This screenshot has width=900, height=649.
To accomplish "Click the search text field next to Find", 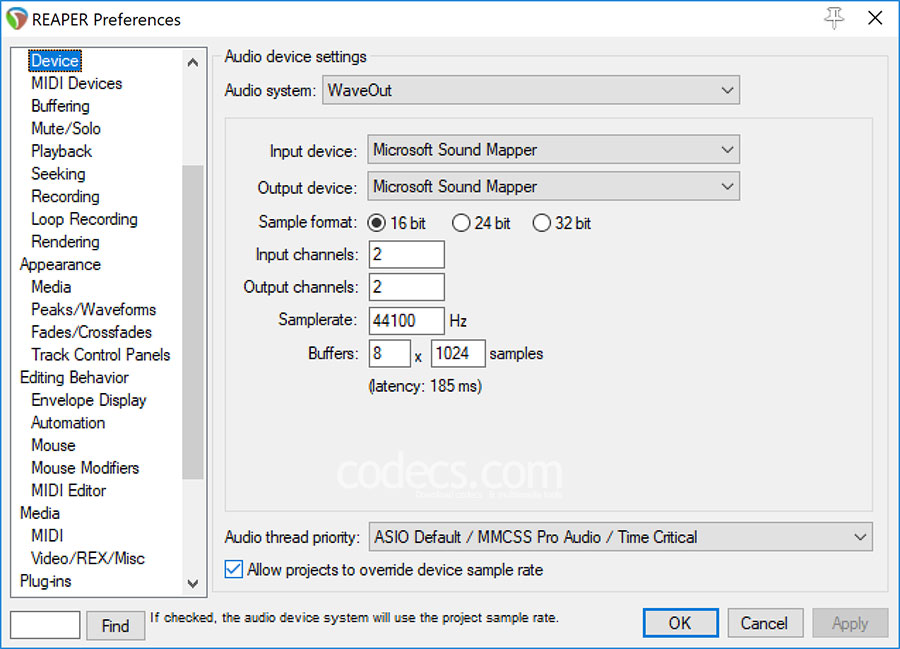I will point(45,625).
